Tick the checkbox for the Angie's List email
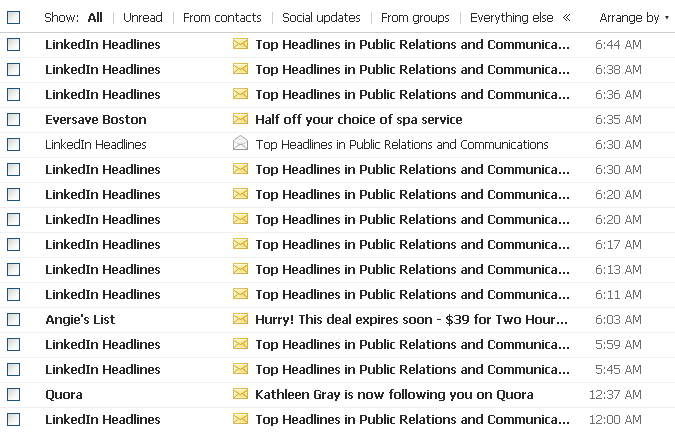 click(x=13, y=319)
